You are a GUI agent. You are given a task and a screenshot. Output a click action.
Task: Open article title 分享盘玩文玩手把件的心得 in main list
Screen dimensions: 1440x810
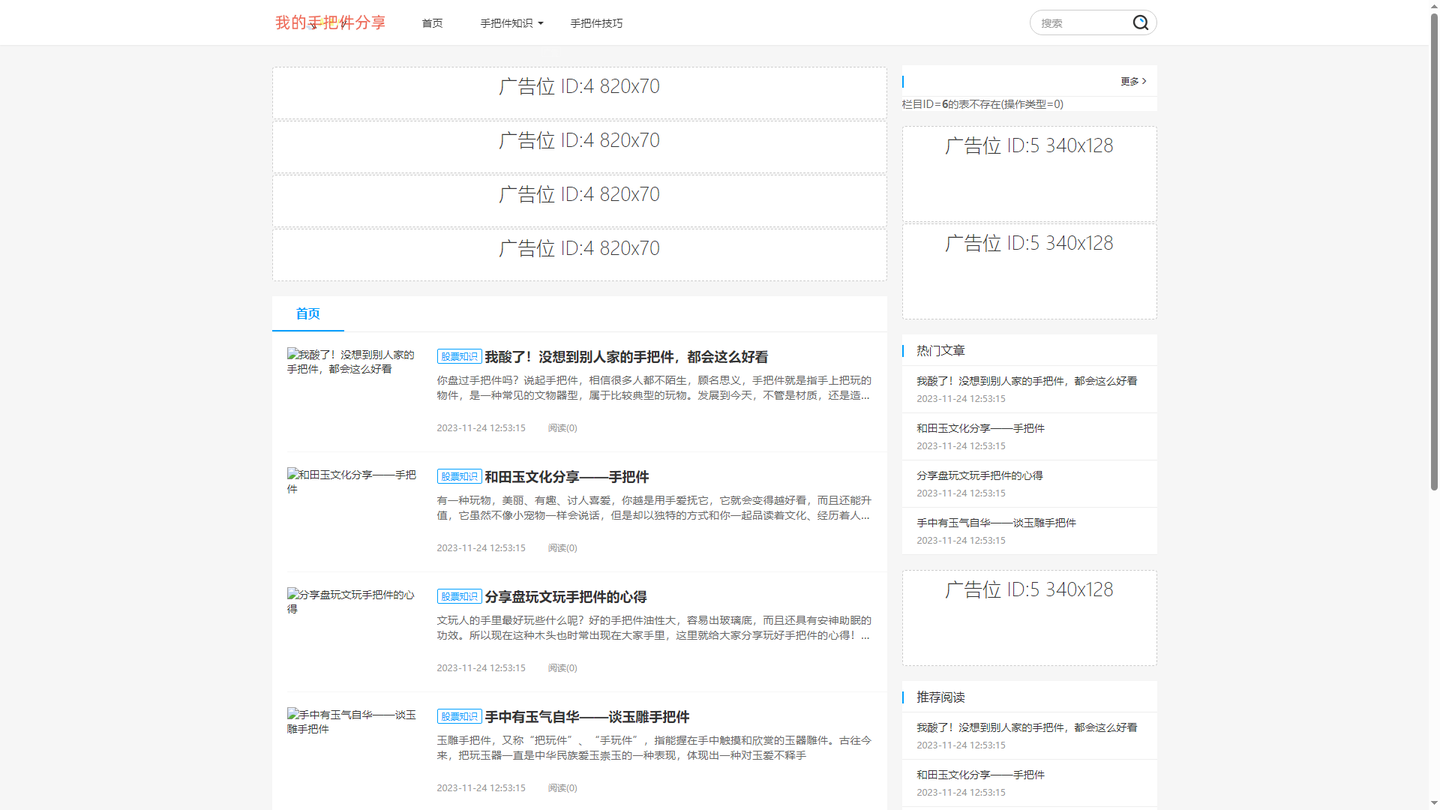click(x=566, y=597)
